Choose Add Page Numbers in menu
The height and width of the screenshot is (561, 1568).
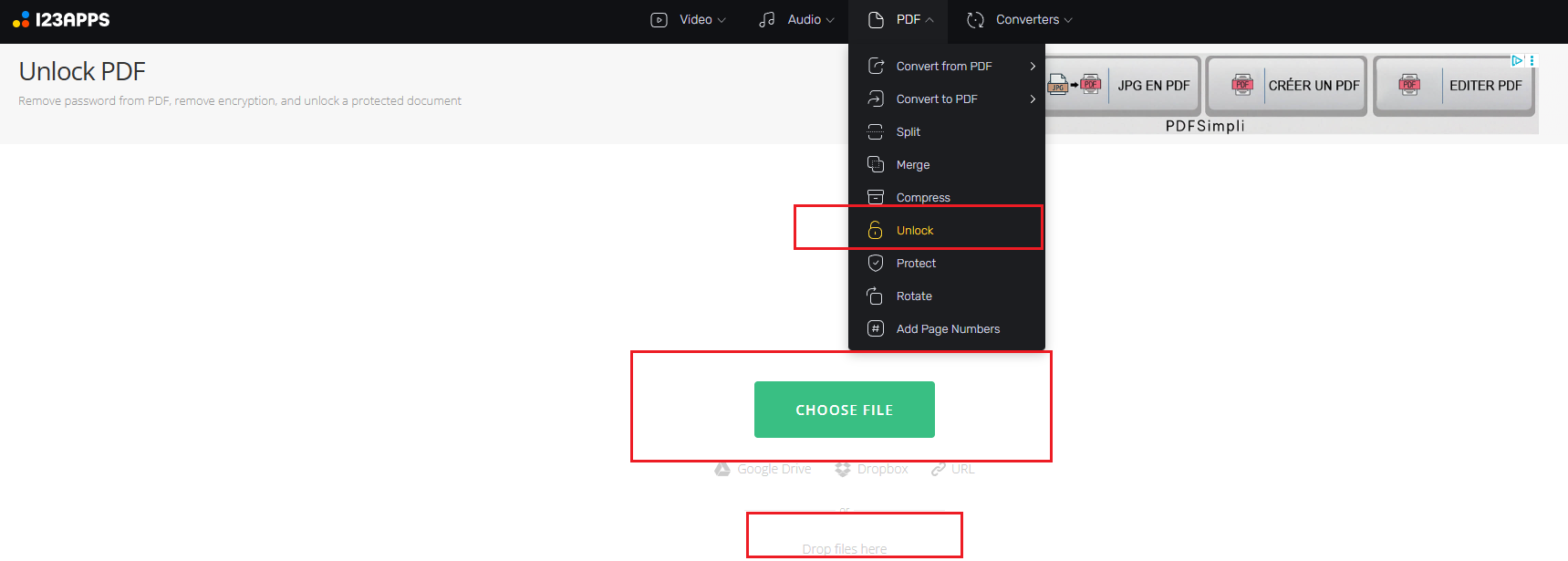(947, 328)
